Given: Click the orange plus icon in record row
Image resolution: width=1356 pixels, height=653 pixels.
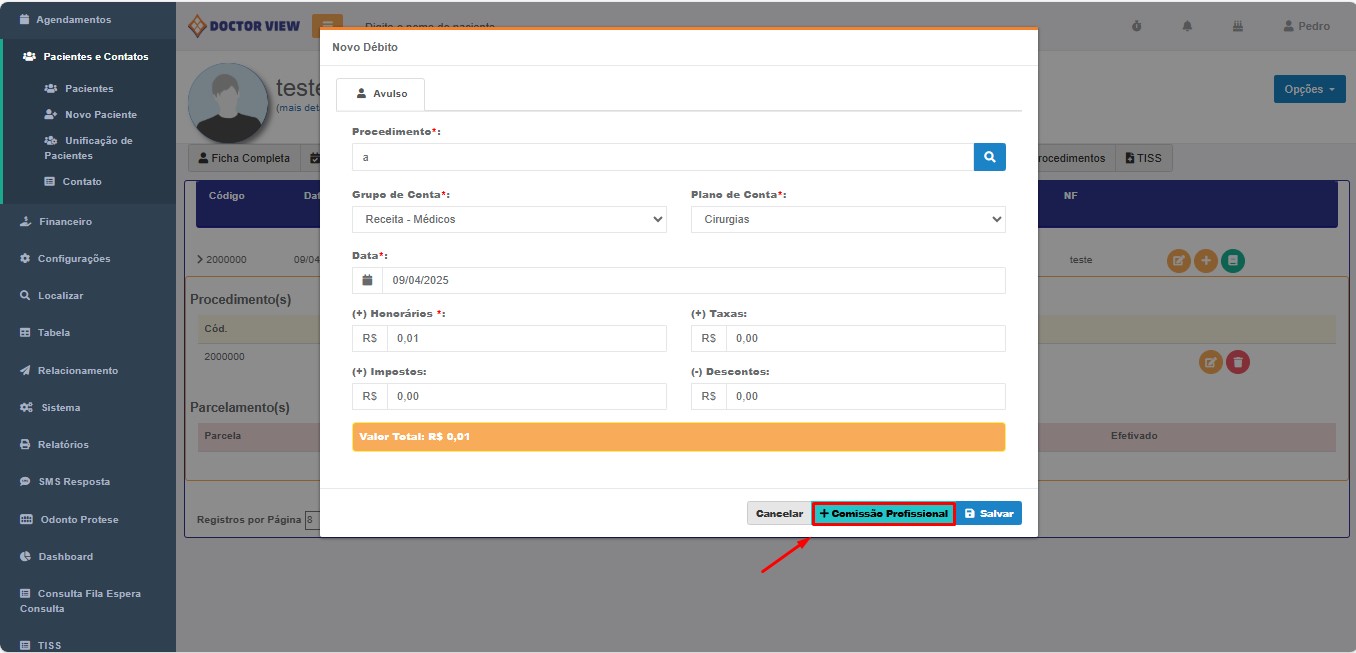Looking at the screenshot, I should click(1206, 260).
